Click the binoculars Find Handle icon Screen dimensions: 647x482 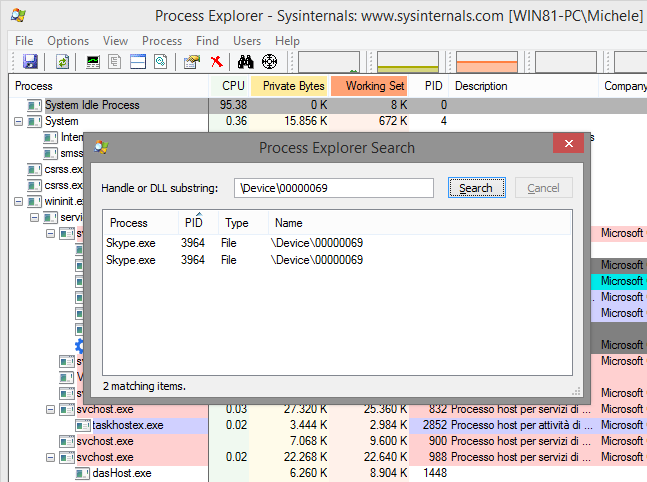246,62
